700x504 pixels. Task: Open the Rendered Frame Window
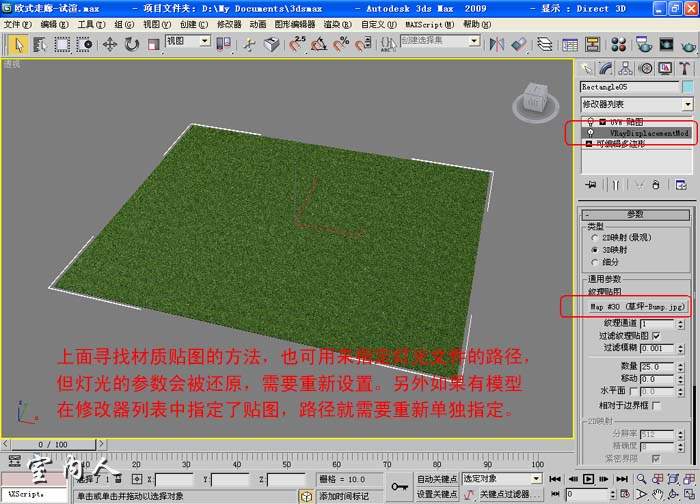click(666, 44)
